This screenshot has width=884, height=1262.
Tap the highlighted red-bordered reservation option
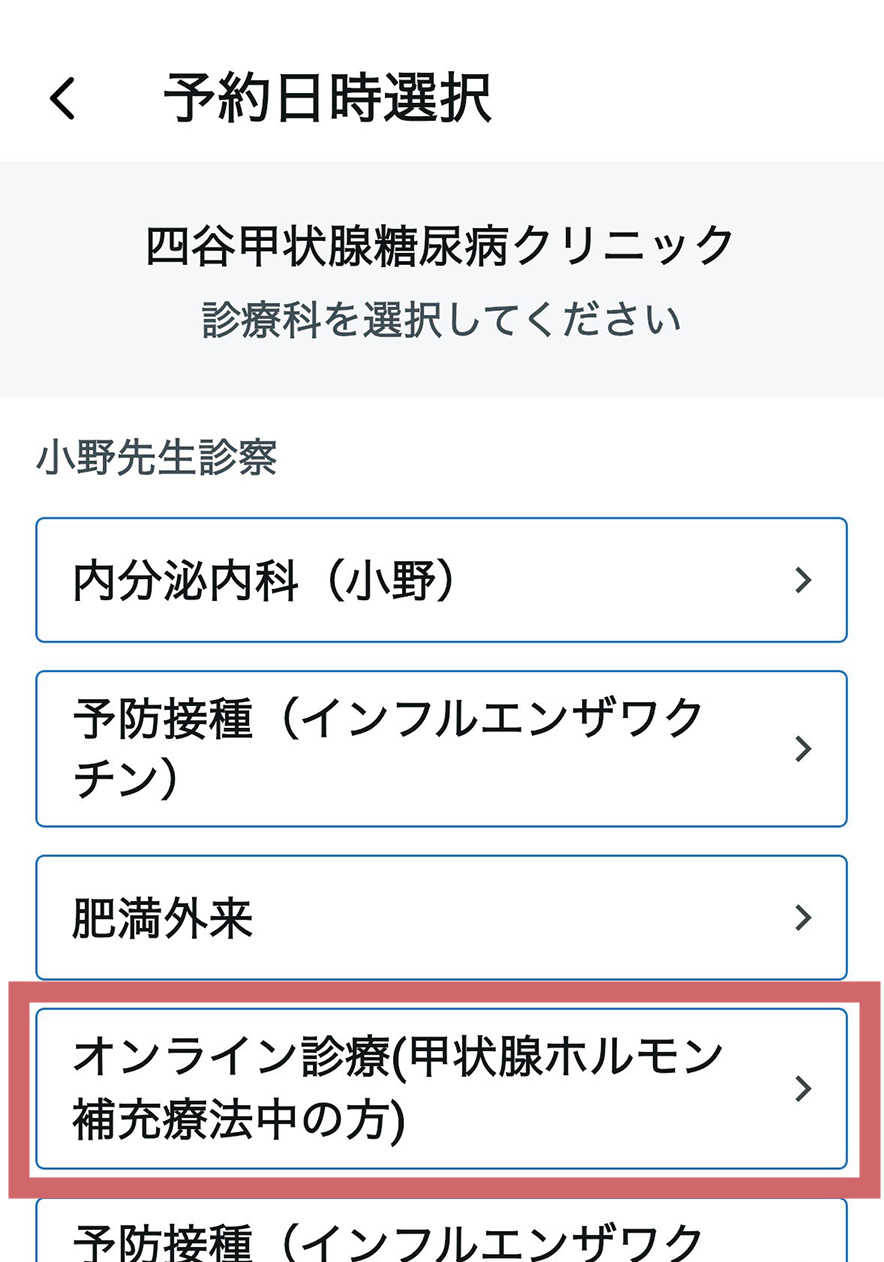(440, 1089)
